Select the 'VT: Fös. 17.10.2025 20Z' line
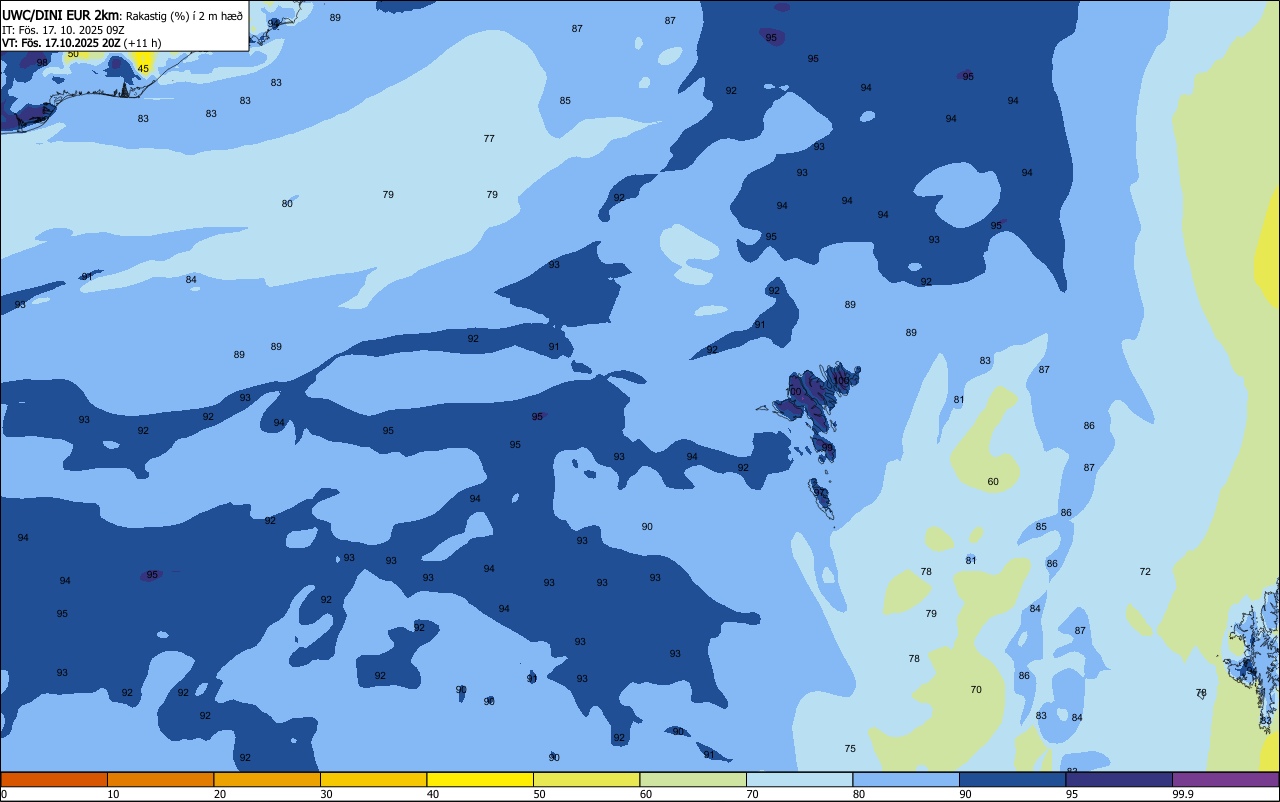This screenshot has width=1280, height=802. click(x=61, y=43)
